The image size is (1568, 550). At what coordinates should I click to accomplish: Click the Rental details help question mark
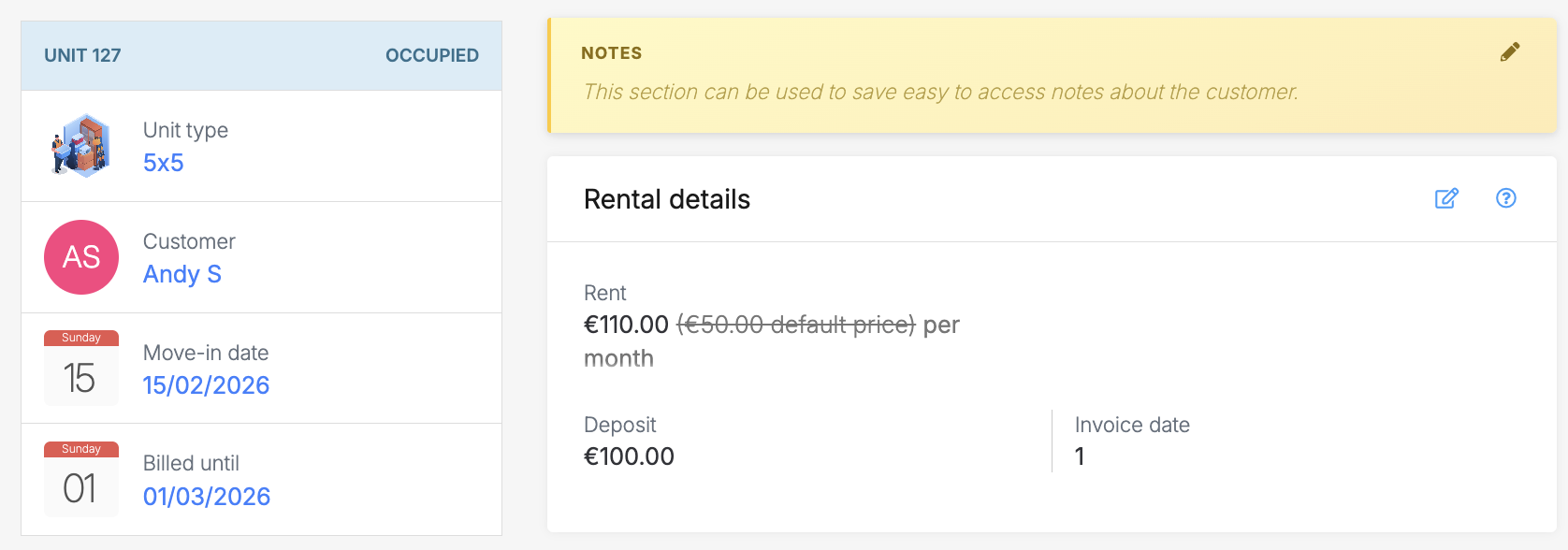point(1506,198)
